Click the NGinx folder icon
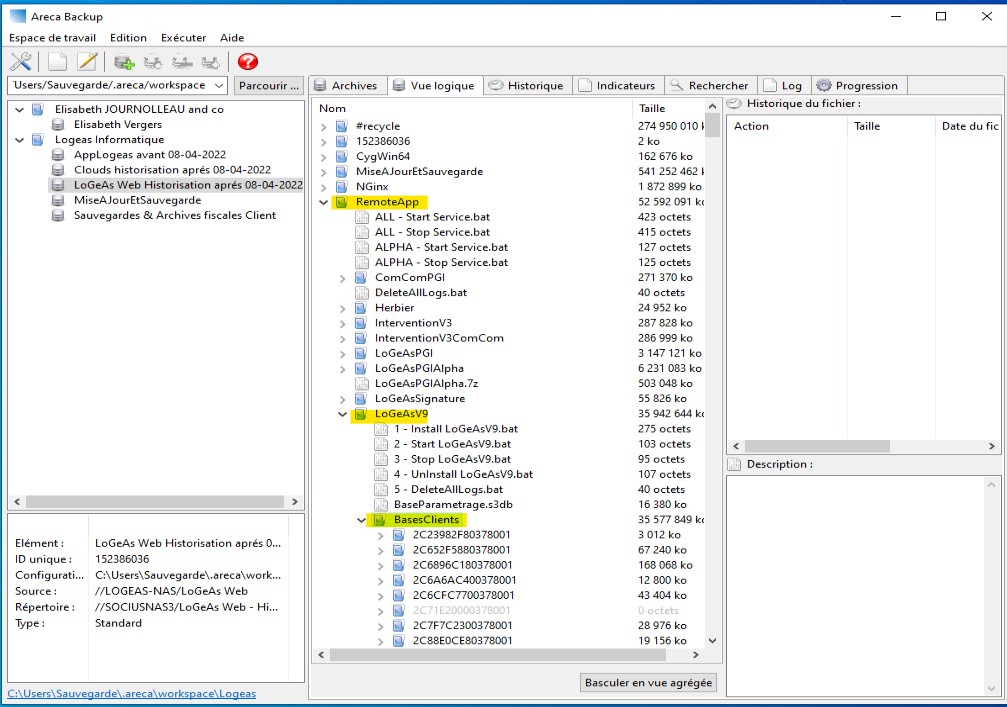Screen dimensions: 1007x707 click(x=342, y=187)
